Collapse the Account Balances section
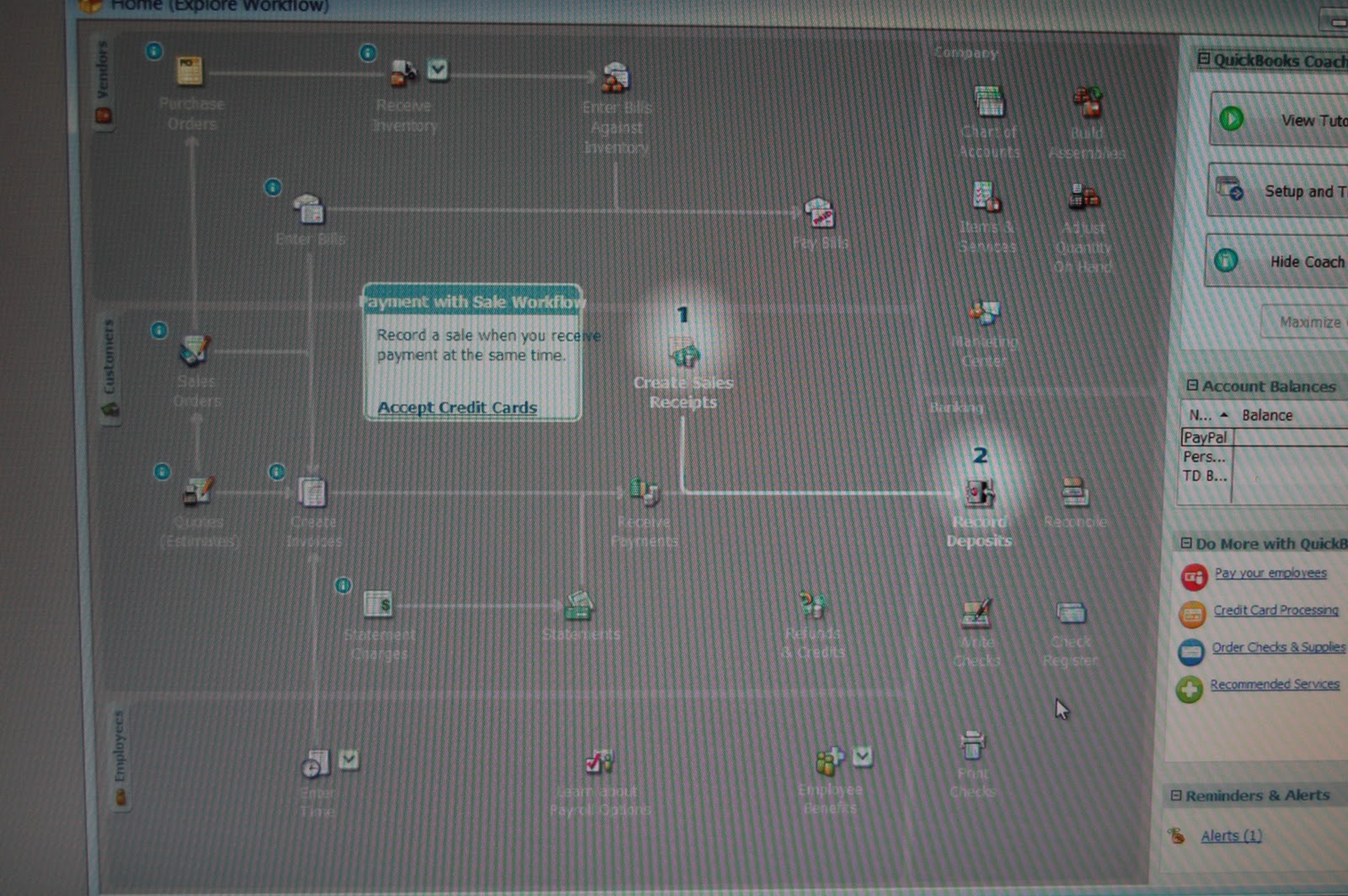 (1192, 386)
